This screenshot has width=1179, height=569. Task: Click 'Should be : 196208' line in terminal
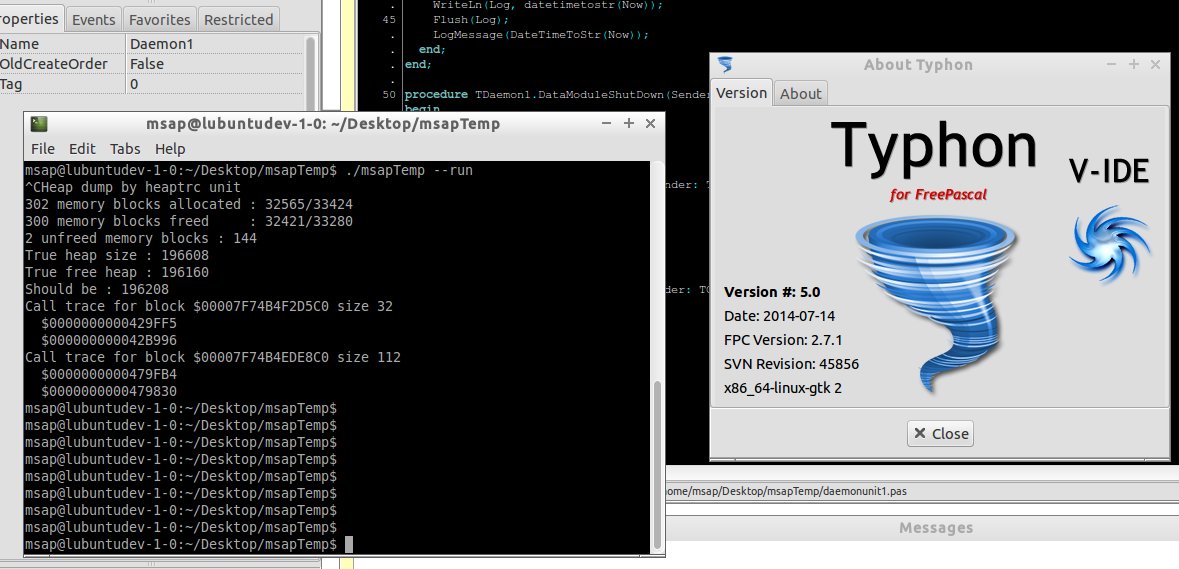coord(97,289)
